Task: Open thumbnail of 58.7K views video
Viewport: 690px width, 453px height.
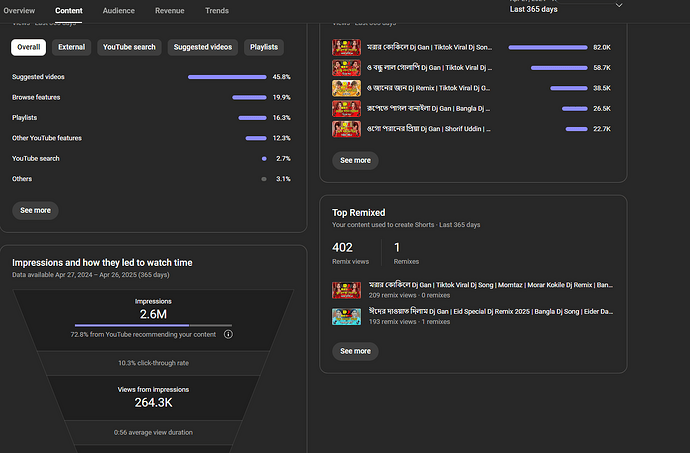Action: tap(346, 68)
